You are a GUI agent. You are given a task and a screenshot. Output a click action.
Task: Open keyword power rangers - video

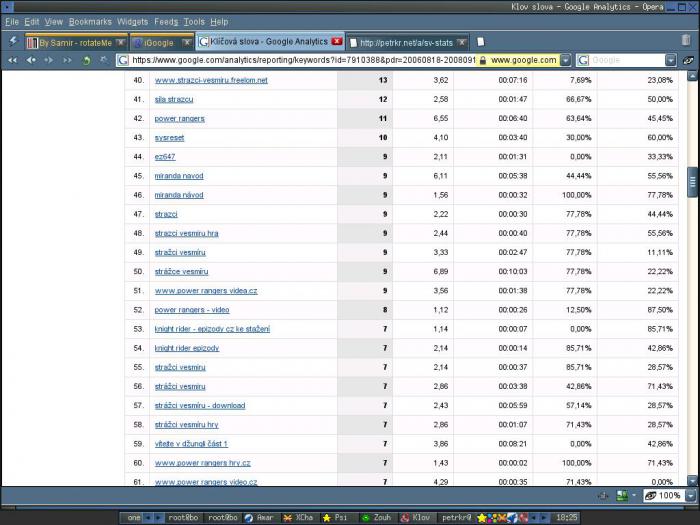coord(192,310)
